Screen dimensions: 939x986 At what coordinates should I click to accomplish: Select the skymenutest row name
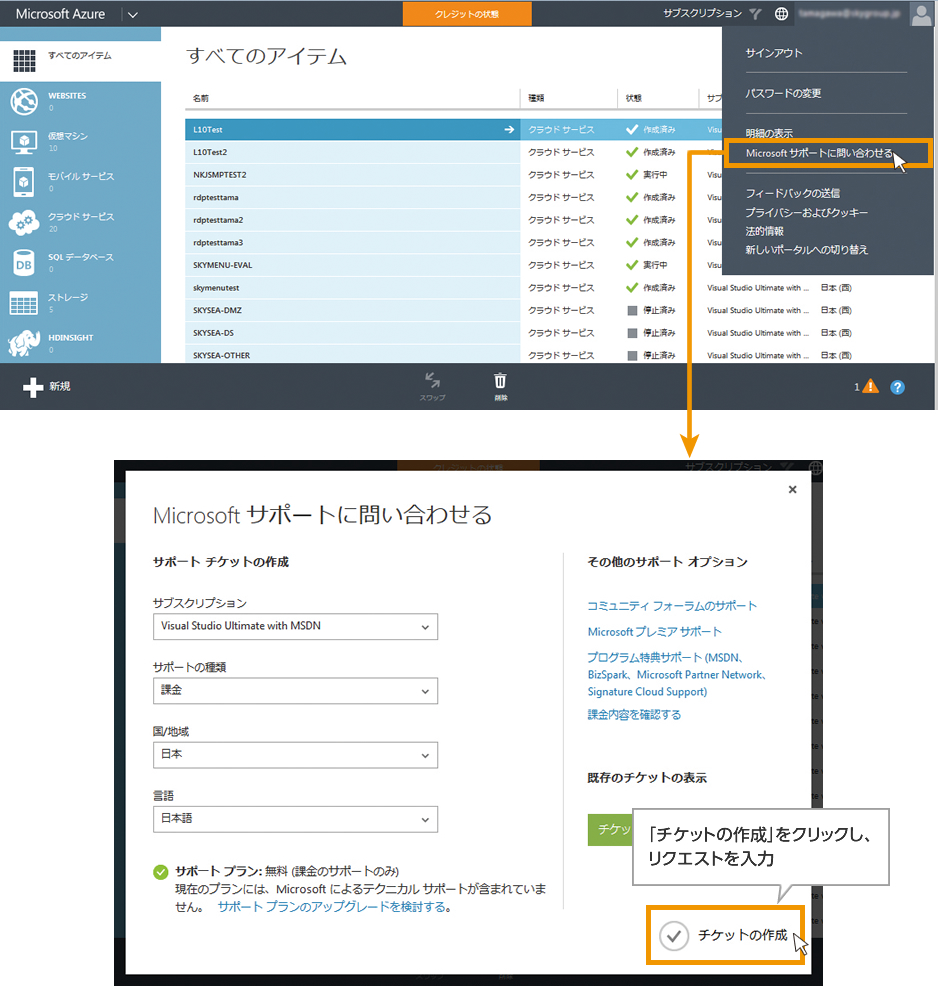(216, 288)
